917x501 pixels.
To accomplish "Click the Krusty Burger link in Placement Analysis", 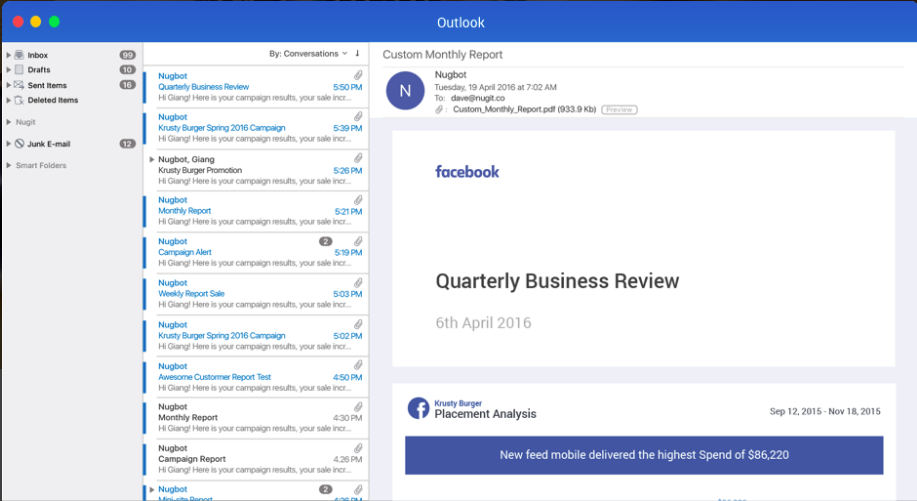I will tap(458, 403).
